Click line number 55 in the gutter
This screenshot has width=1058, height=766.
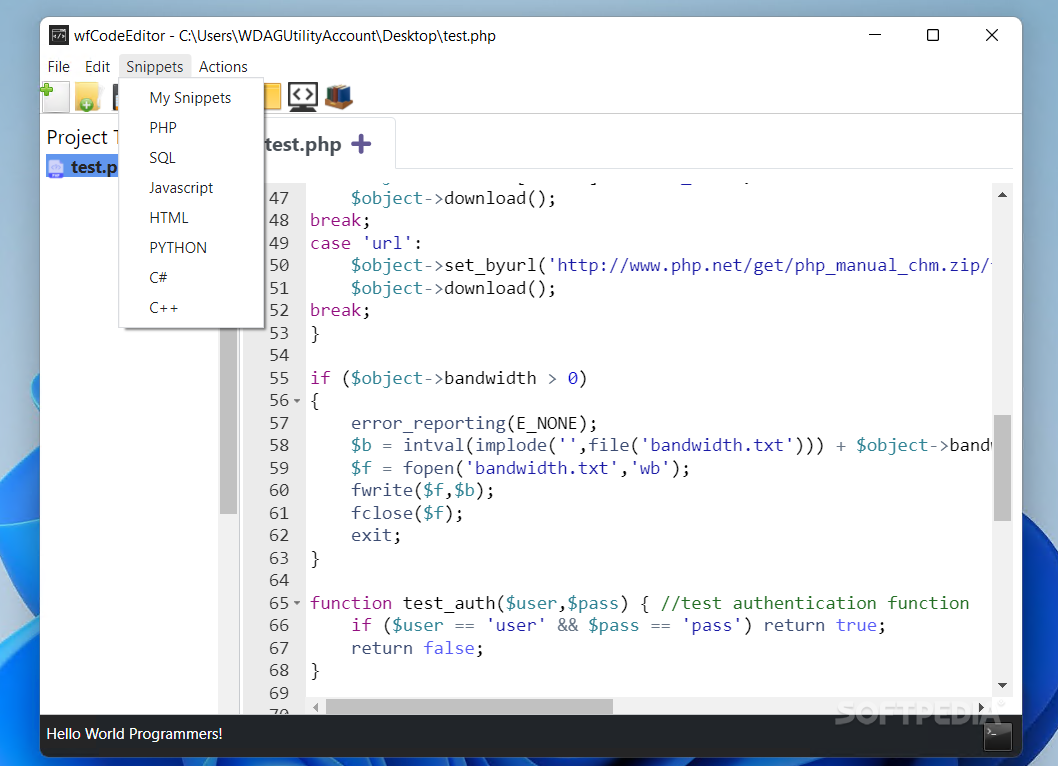click(279, 379)
